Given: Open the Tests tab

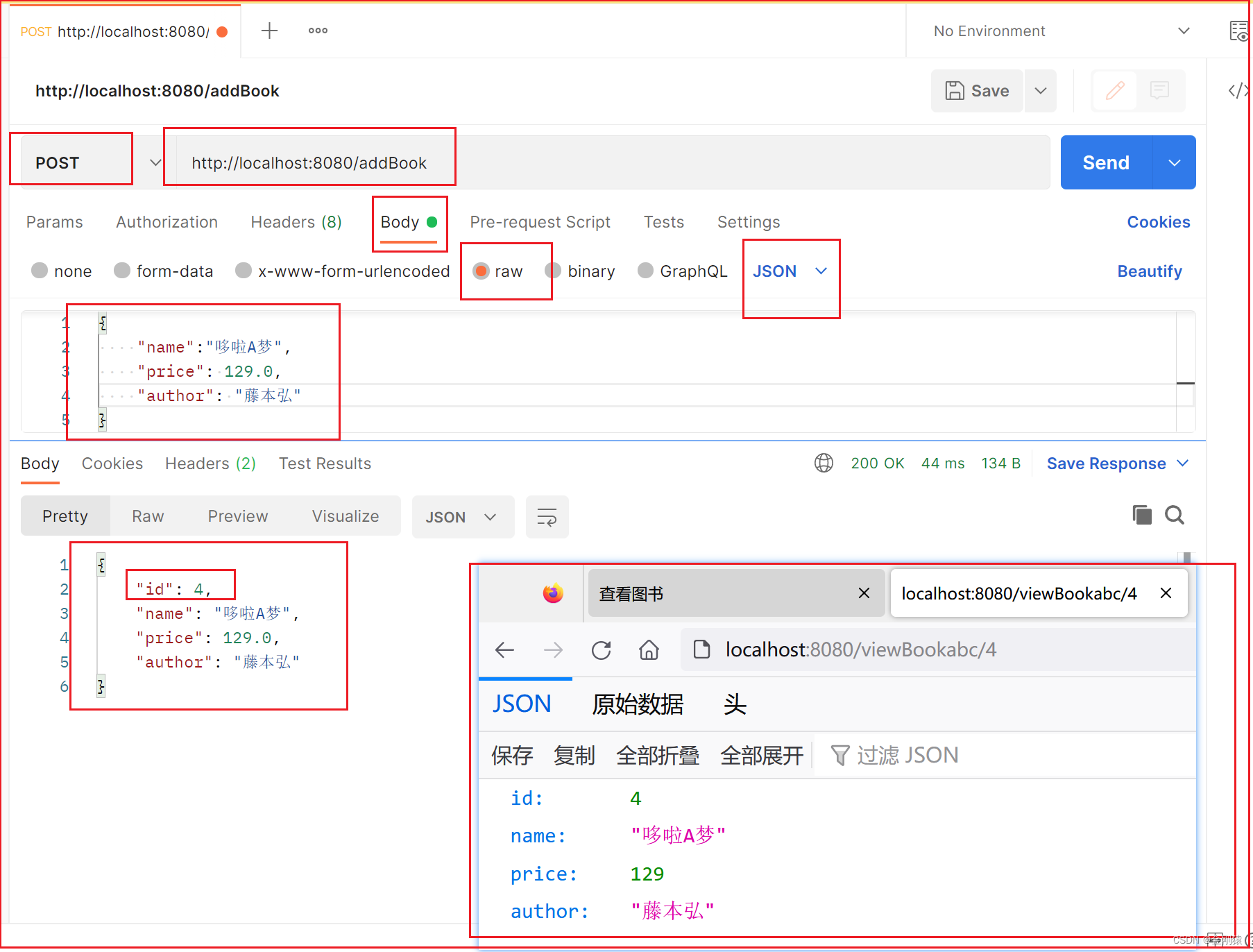Looking at the screenshot, I should [663, 222].
